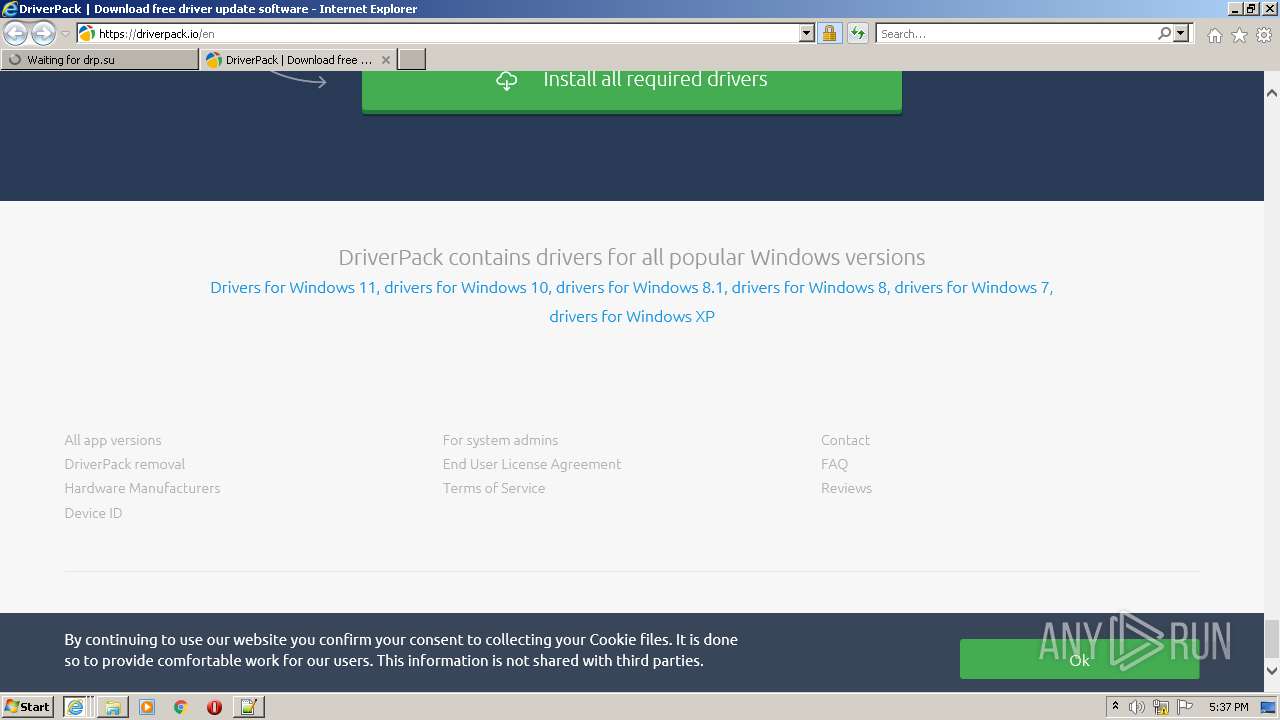
Task: Open 'drivers for Windows 8.1' link
Action: 640,287
